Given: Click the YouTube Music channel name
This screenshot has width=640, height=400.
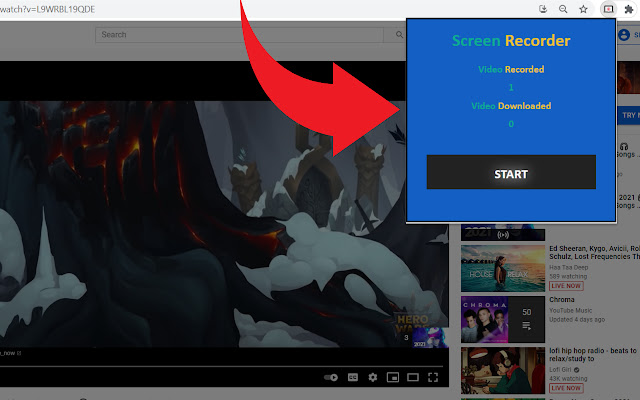Looking at the screenshot, I should click(570, 311).
